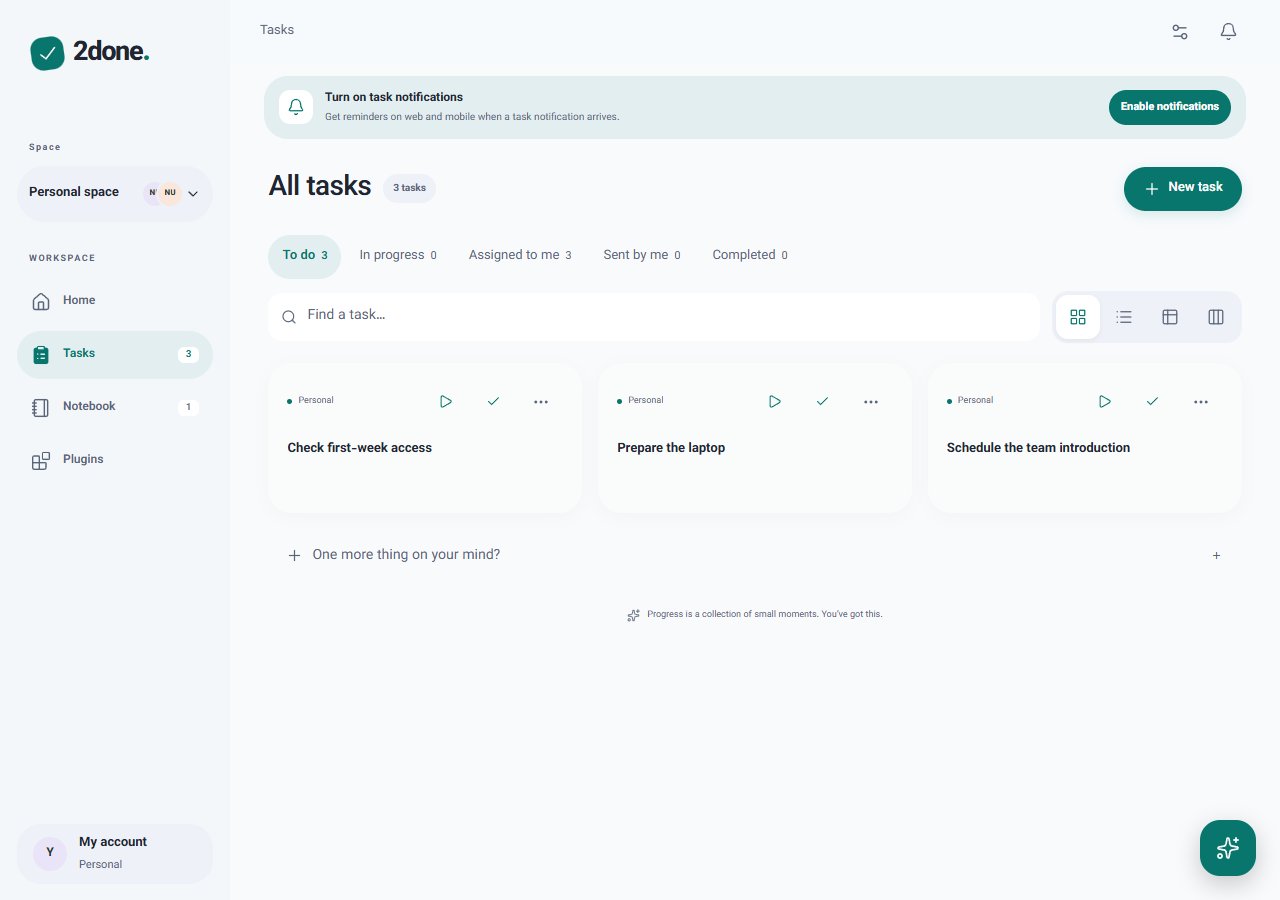Select the Assigned to me tab
Image resolution: width=1280 pixels, height=900 pixels.
(x=520, y=256)
